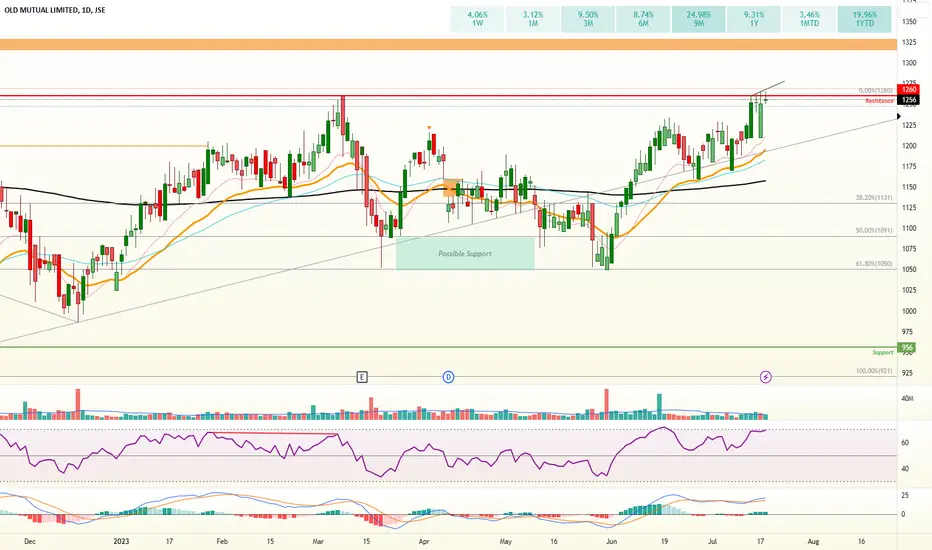Click the 'Feb' label on the time axis
The width and height of the screenshot is (932, 550).
pyautogui.click(x=222, y=541)
